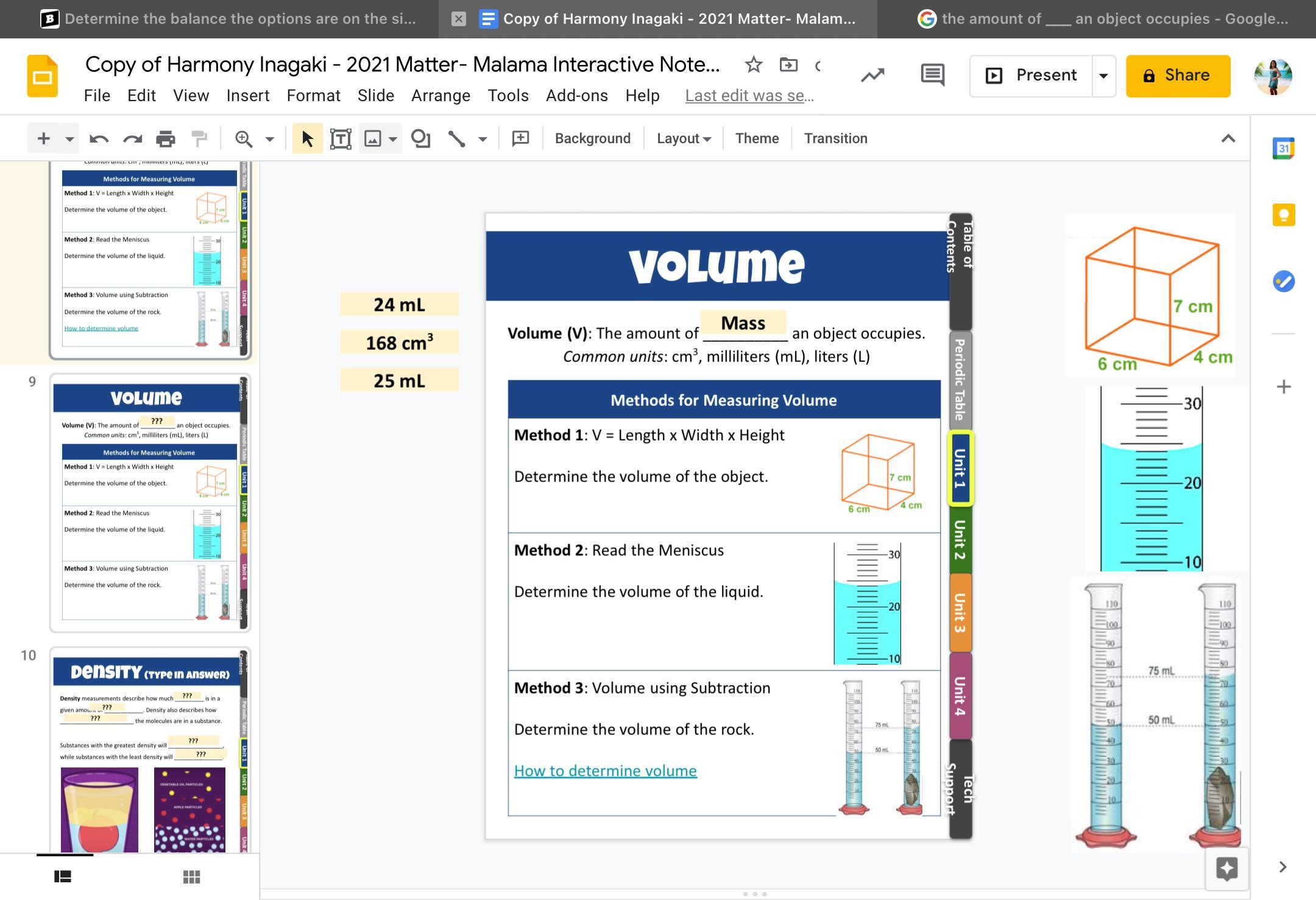Click the Add comment toolbar icon
The height and width of the screenshot is (900, 1316).
[520, 139]
